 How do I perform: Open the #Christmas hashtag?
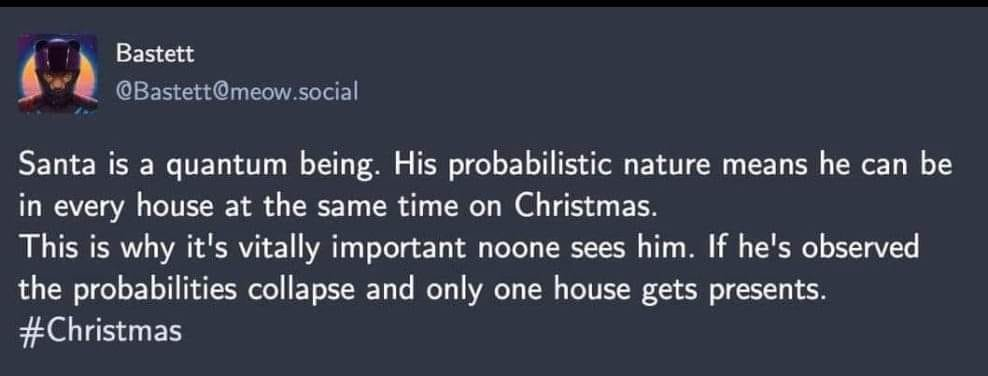point(100,331)
